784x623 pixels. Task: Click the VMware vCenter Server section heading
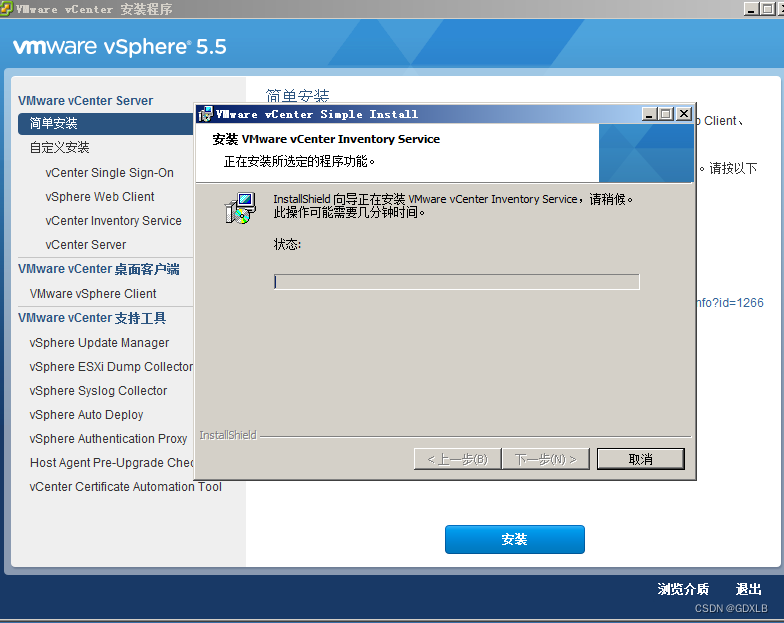(86, 100)
